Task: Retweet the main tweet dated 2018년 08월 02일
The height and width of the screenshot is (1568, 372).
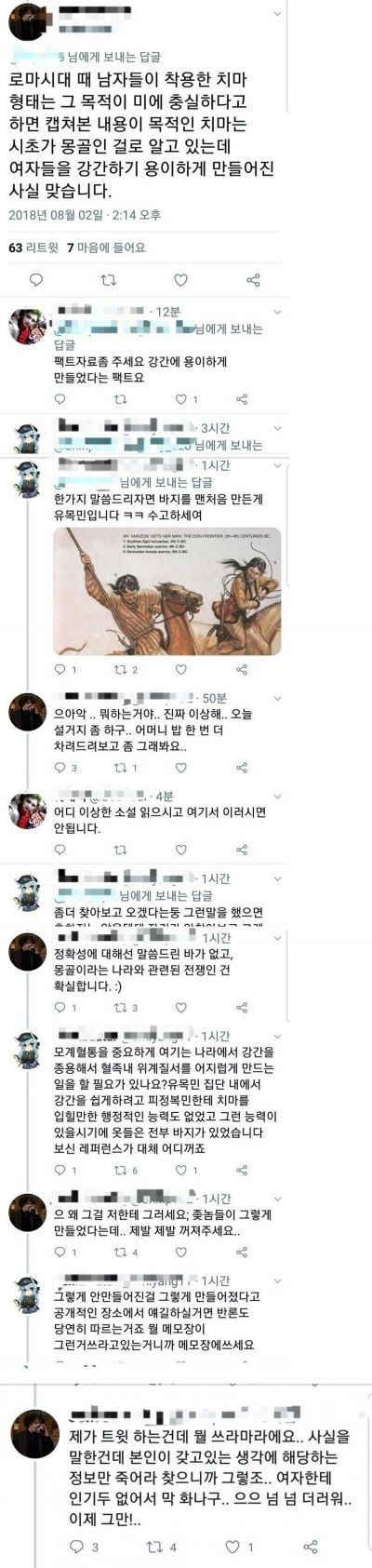Action: (x=108, y=279)
